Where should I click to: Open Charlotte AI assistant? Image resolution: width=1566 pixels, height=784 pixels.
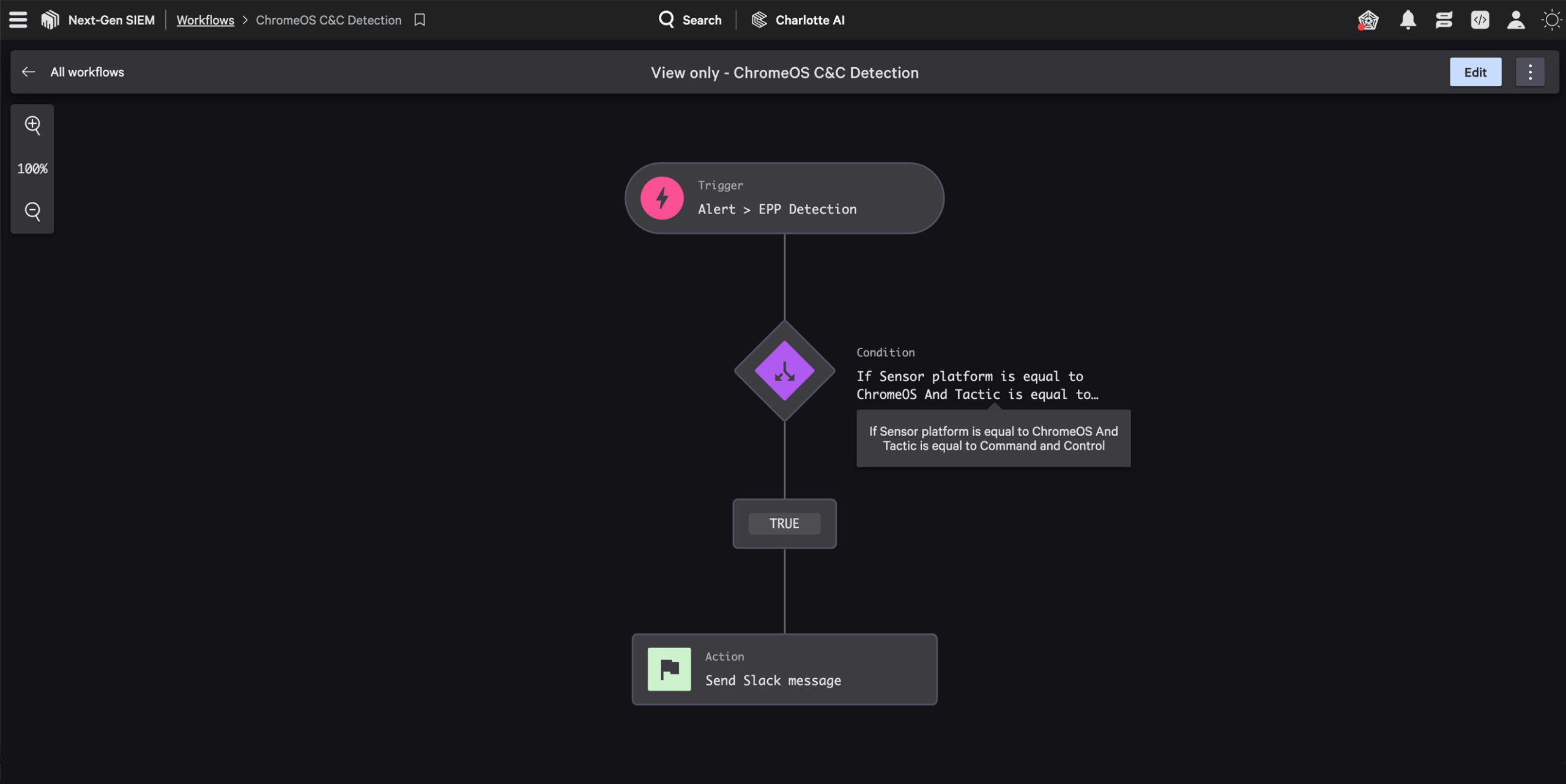798,20
